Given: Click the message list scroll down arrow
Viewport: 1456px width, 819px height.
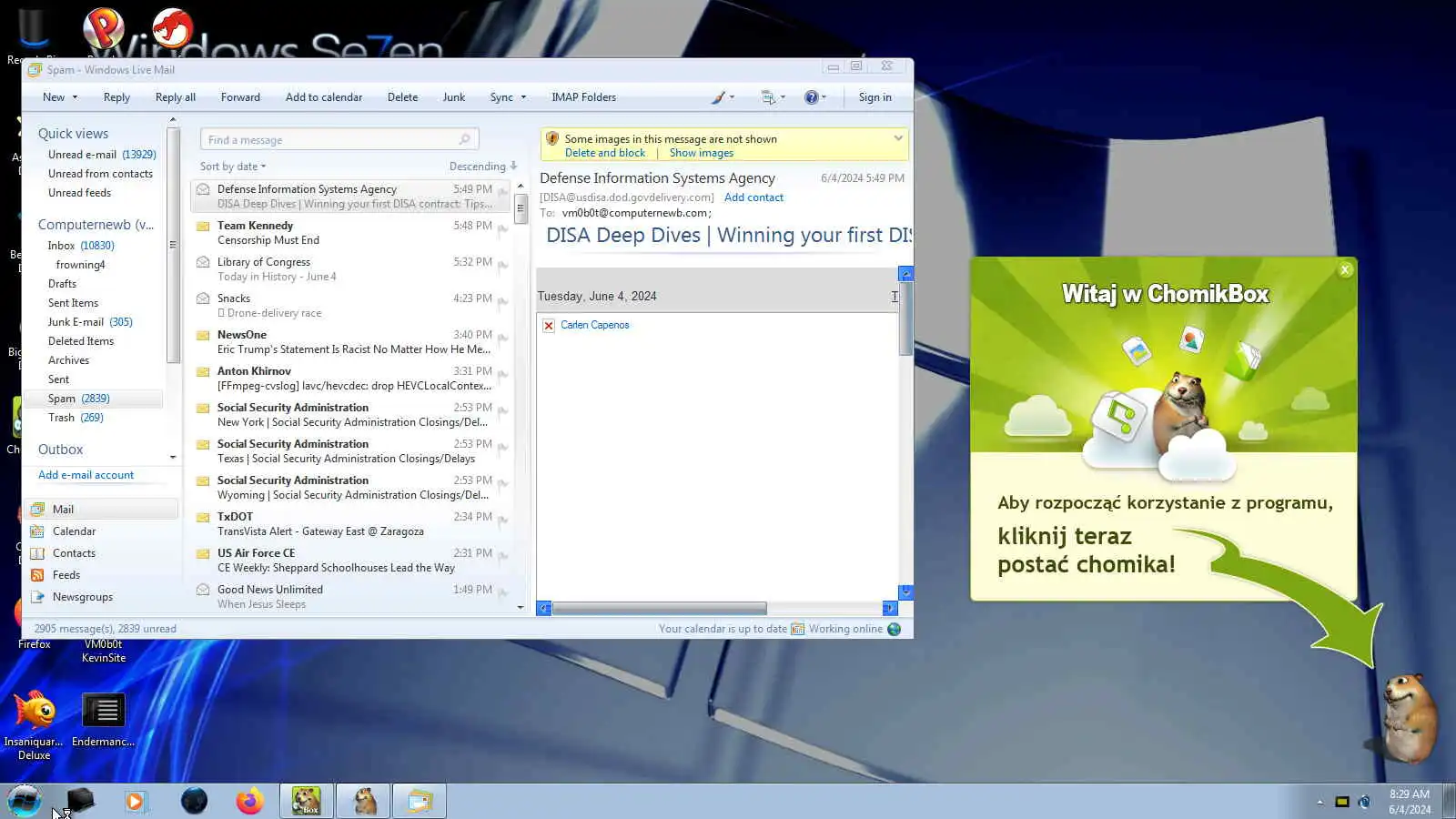Looking at the screenshot, I should 521,607.
